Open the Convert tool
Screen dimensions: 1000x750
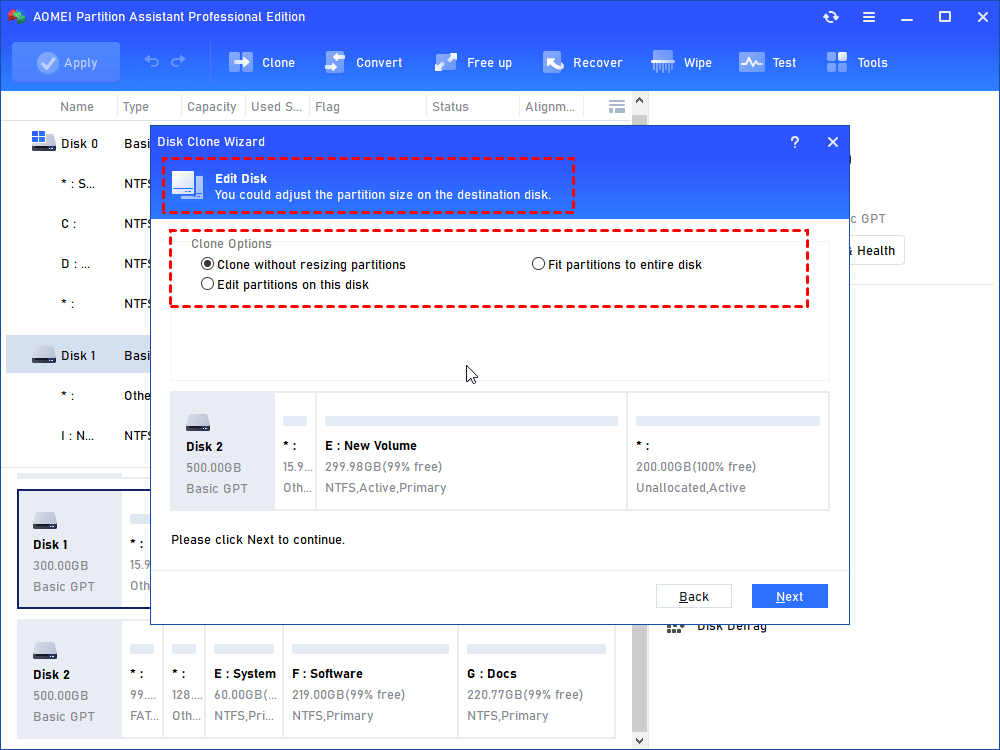(335, 62)
